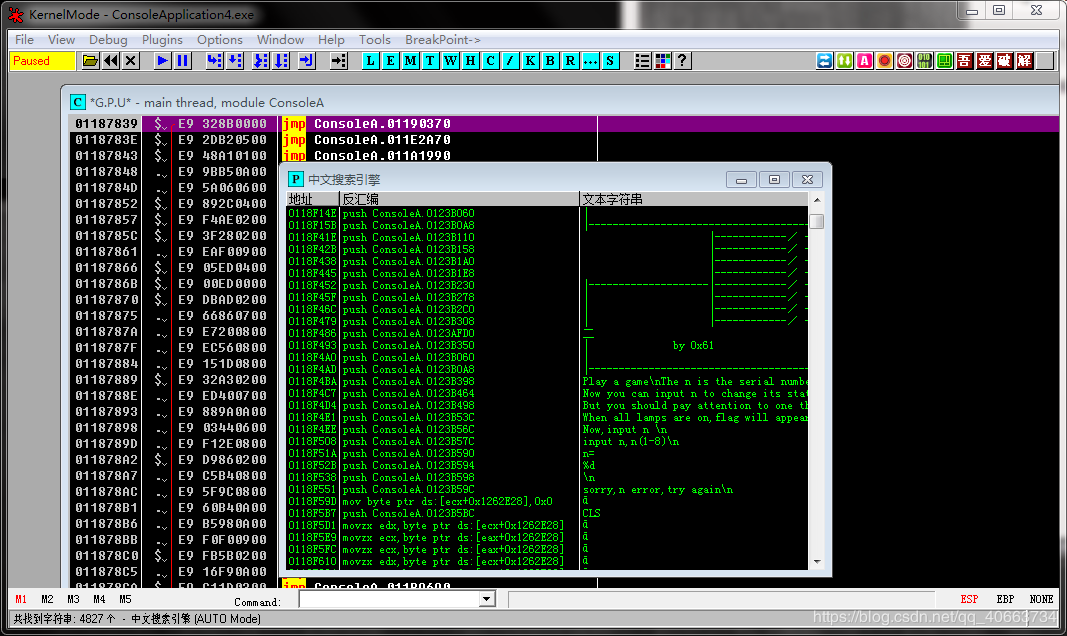This screenshot has width=1067, height=636.
Task: Select memory slot M1
Action: (x=21, y=599)
